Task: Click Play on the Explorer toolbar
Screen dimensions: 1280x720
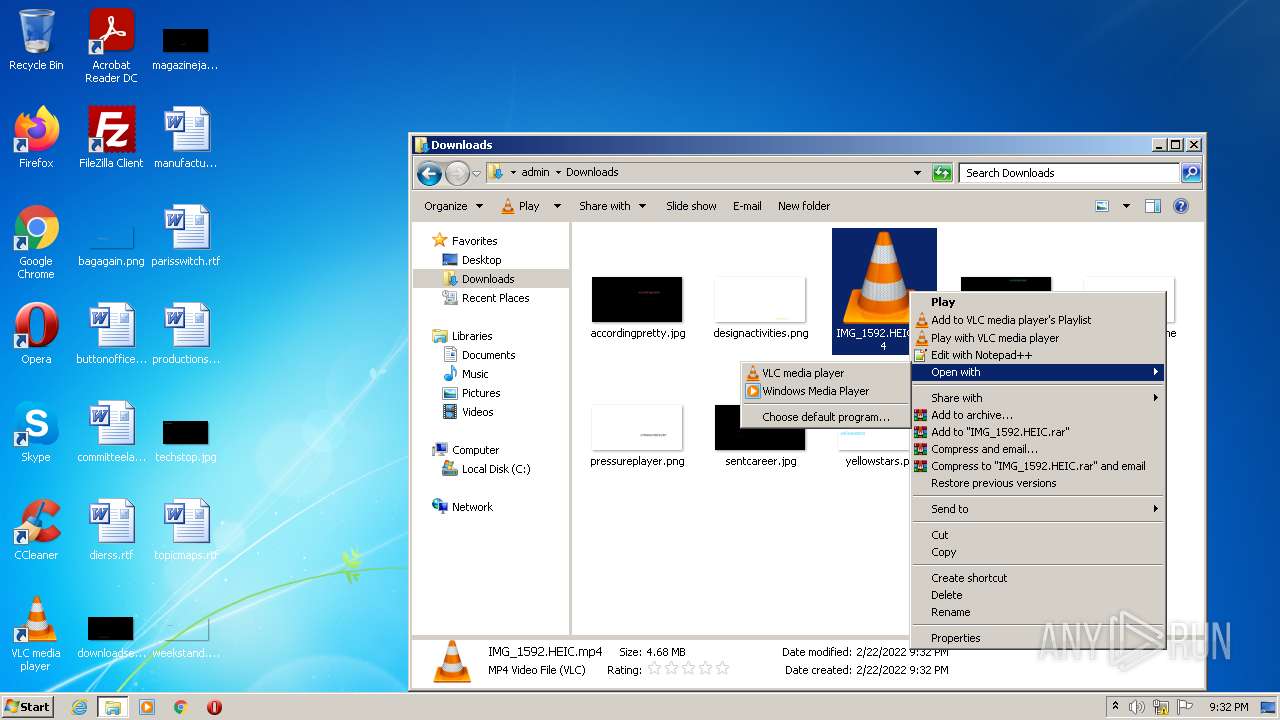Action: (520, 206)
